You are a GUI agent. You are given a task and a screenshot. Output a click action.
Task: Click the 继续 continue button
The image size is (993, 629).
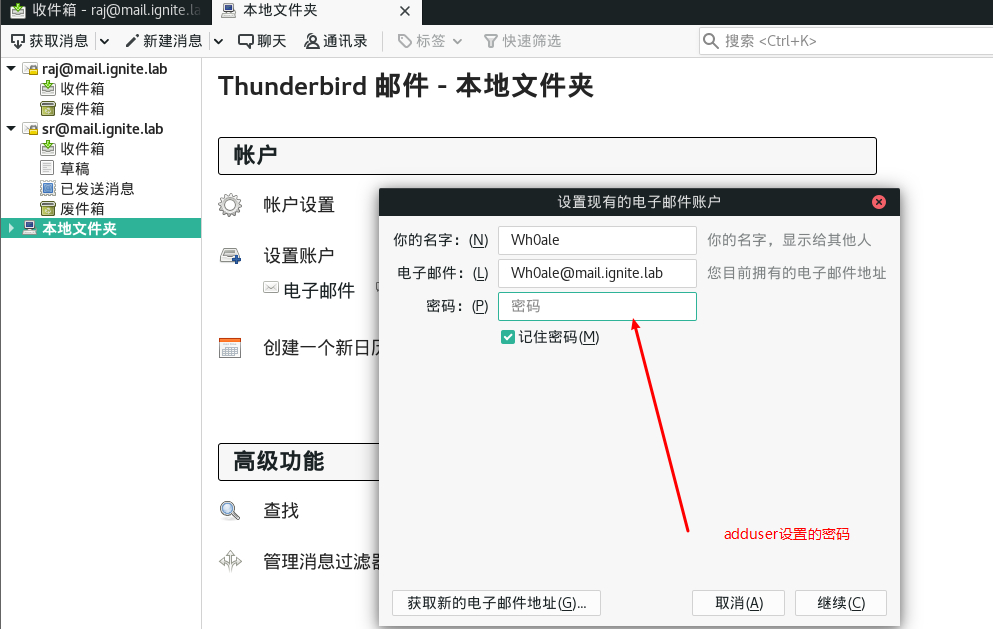point(841,603)
